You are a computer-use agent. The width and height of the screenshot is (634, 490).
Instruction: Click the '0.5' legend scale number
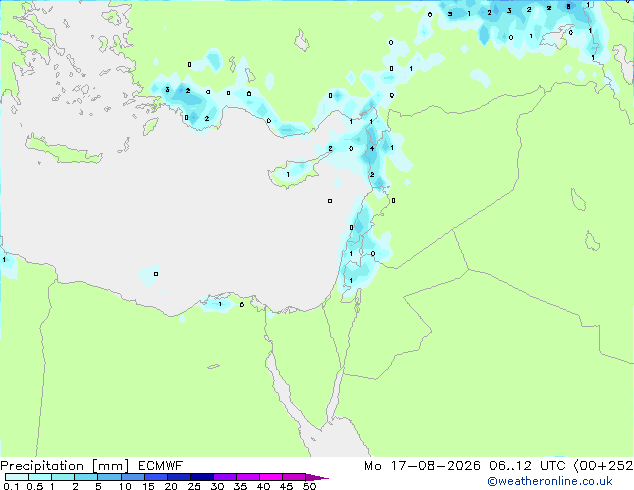pyautogui.click(x=34, y=486)
